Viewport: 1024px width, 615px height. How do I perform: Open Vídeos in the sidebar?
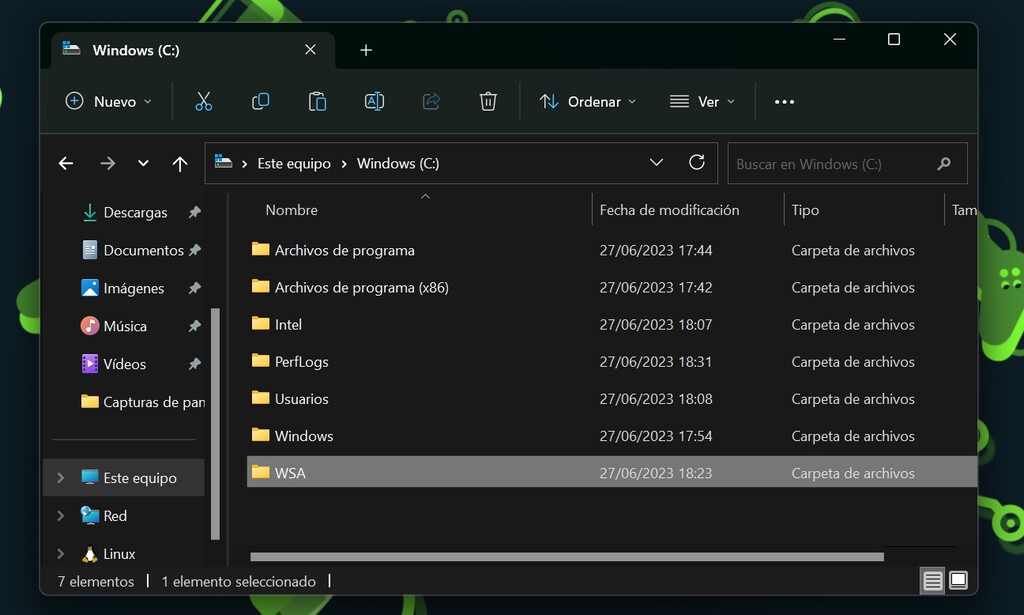[124, 364]
